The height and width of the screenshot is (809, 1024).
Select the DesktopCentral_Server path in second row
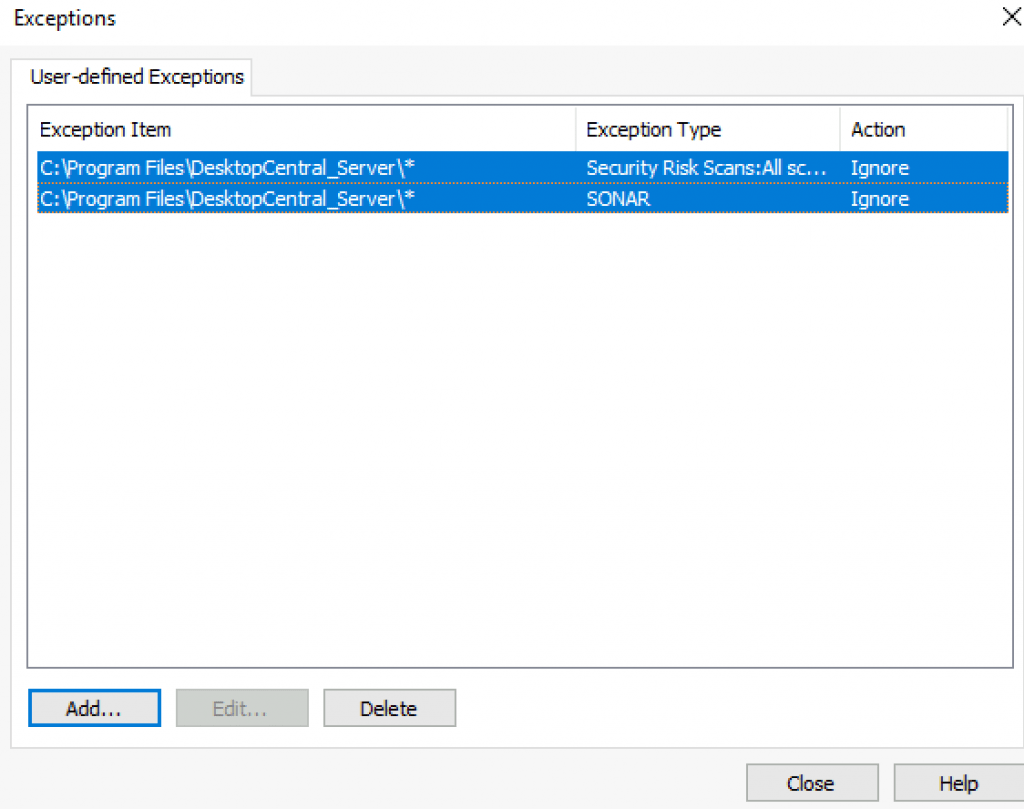pos(226,199)
